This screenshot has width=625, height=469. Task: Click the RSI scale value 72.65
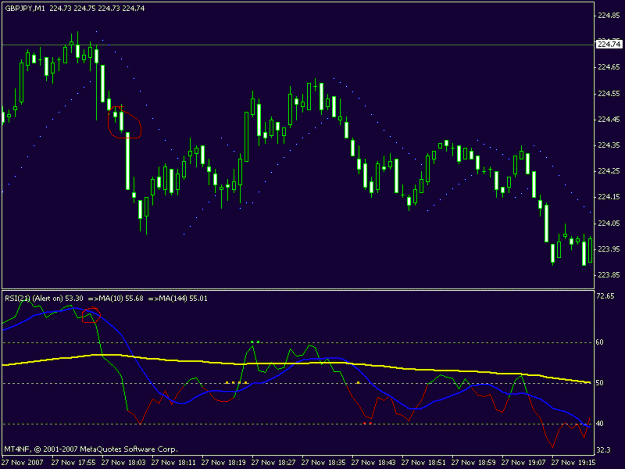[x=606, y=296]
